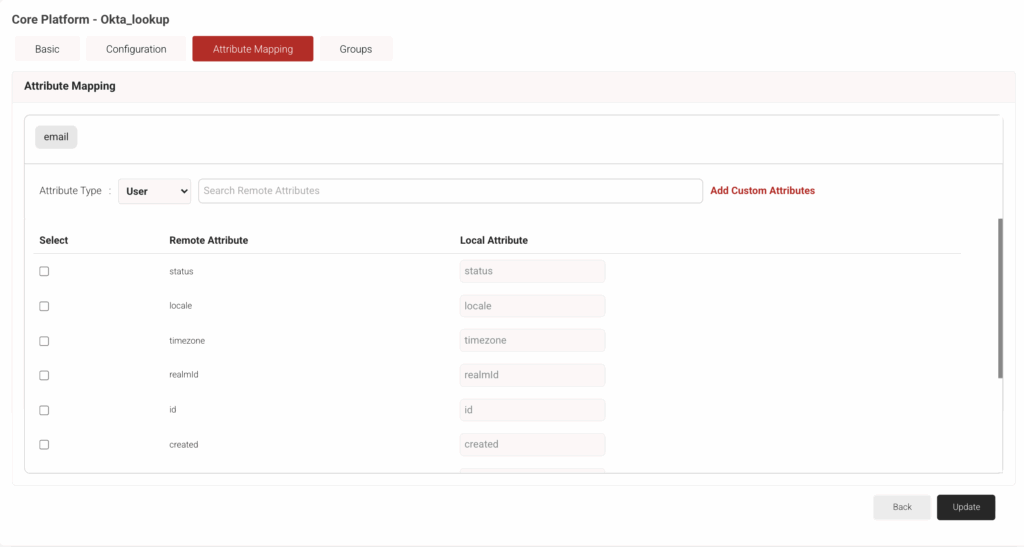Select the locale attribute checkbox
The image size is (1024, 547).
(x=44, y=306)
